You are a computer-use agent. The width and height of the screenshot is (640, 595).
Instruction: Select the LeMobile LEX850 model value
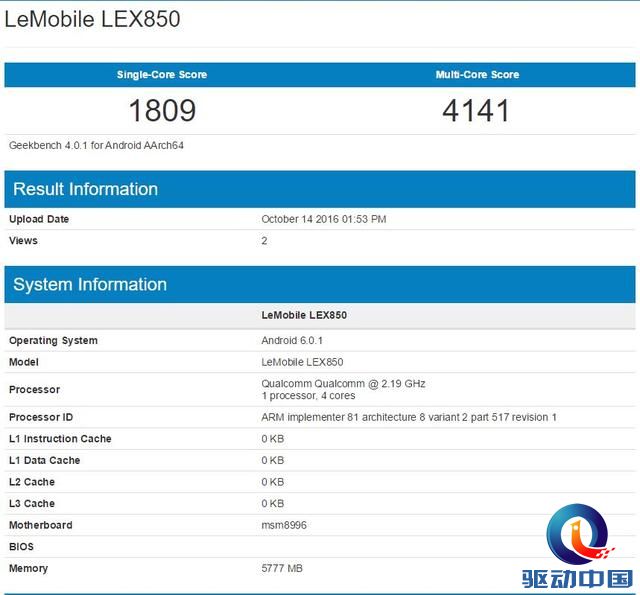pos(302,362)
